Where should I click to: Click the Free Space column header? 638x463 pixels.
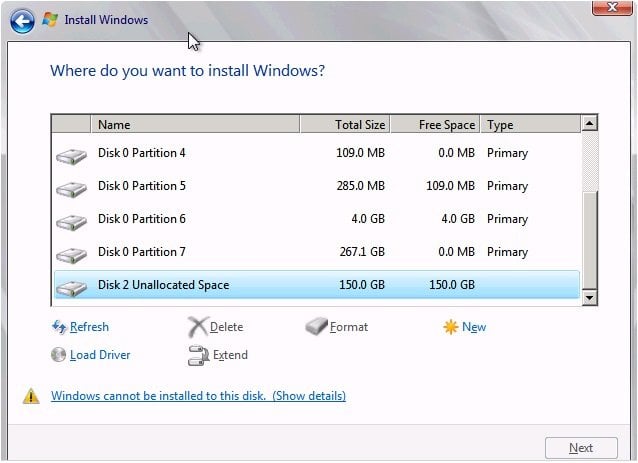[435, 124]
